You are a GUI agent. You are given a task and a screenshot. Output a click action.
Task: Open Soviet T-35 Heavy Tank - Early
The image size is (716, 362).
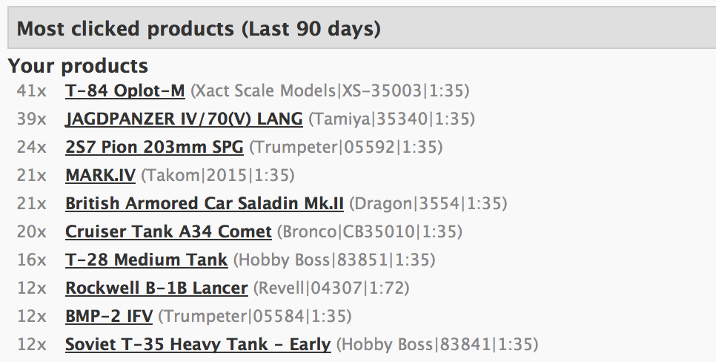[198, 344]
